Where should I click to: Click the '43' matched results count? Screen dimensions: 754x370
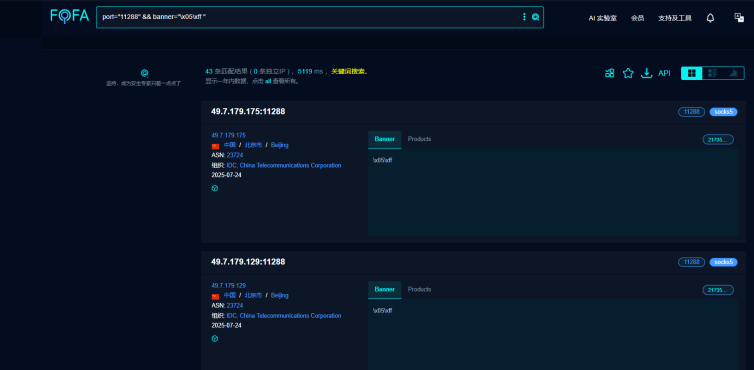pos(209,71)
